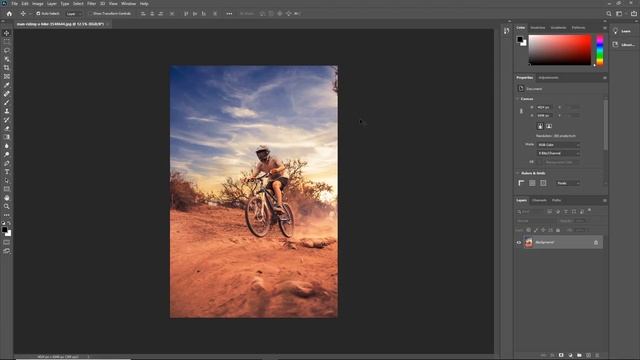The height and width of the screenshot is (360, 640).
Task: Click the Background layer lock icon
Action: (596, 242)
